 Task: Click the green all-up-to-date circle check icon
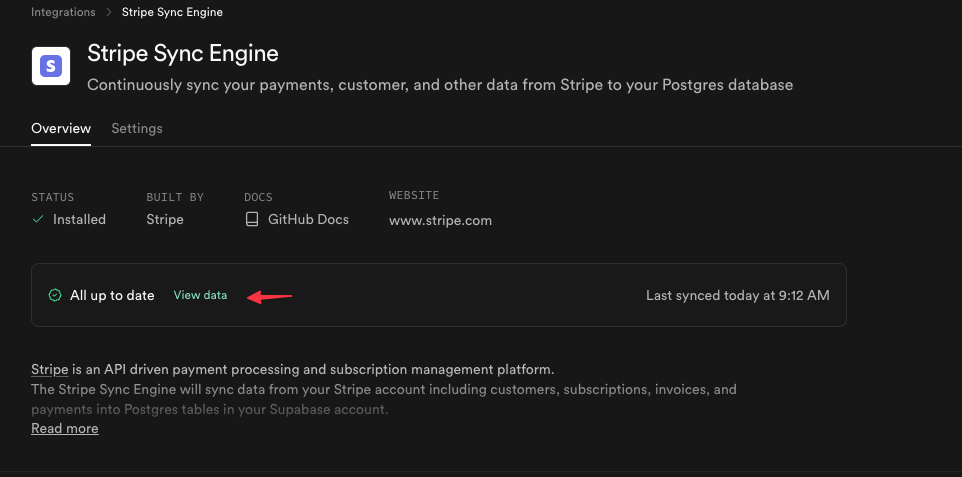[55, 295]
